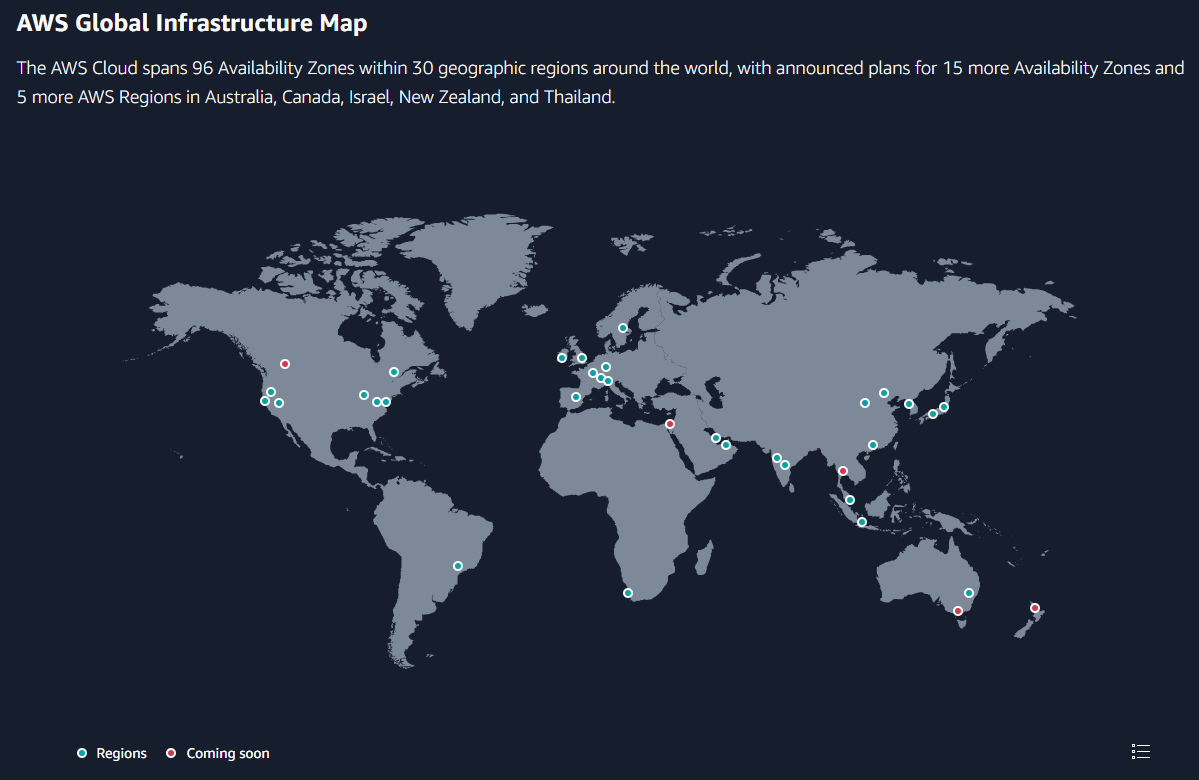Click the Montreal region marker in eastern Canada
Image resolution: width=1199 pixels, height=780 pixels.
(x=394, y=372)
